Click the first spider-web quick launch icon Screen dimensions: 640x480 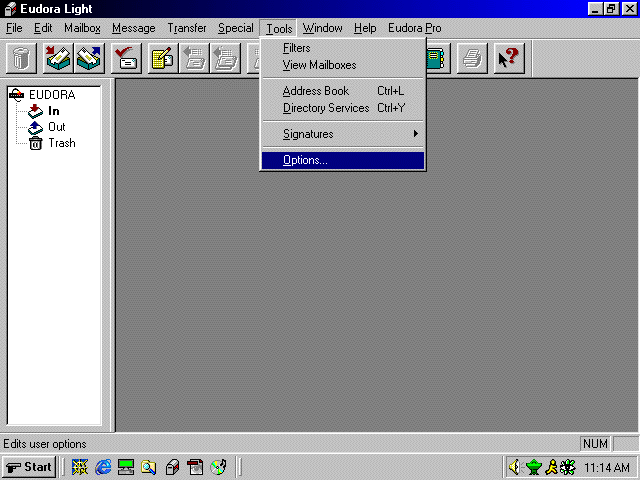80,467
